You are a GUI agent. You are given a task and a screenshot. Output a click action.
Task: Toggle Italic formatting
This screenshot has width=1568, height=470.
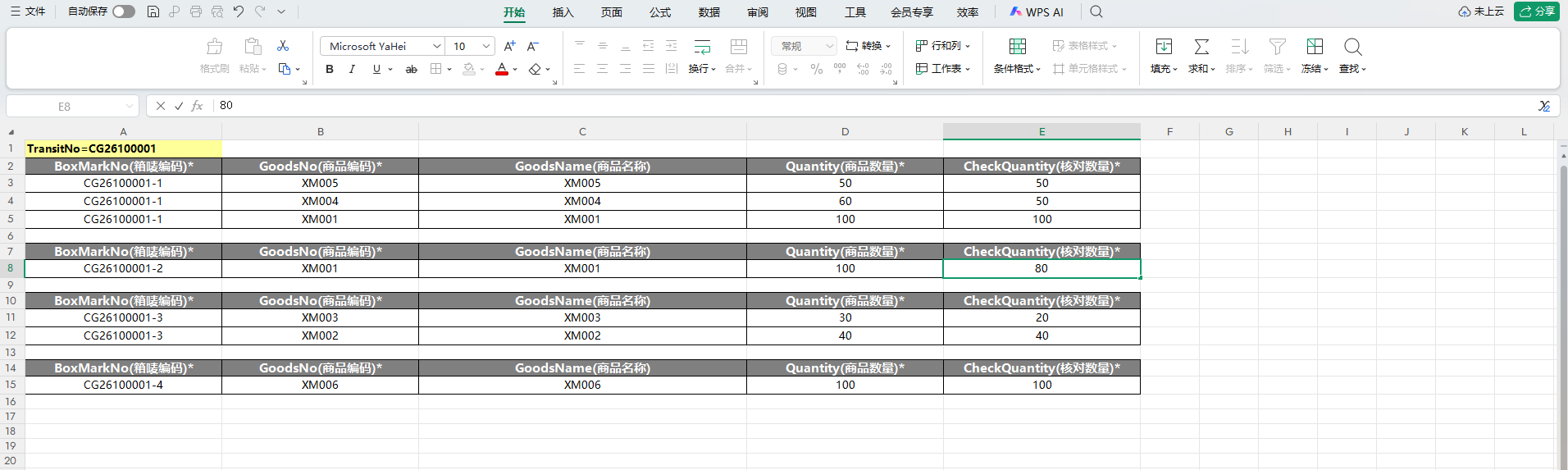pyautogui.click(x=353, y=69)
